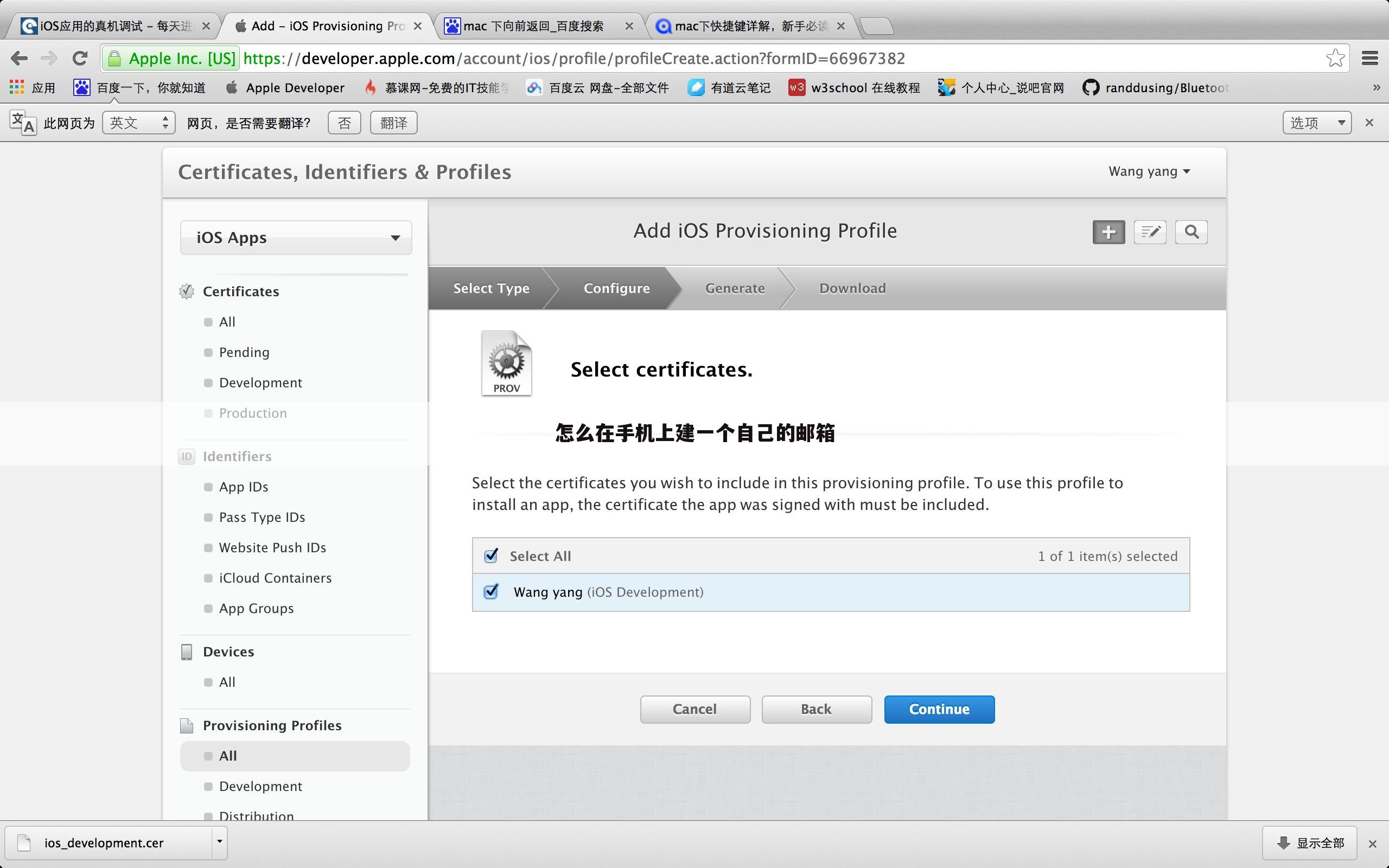Open iCloud Containers in the sidebar
Screen dimensions: 1389x868
(276, 578)
